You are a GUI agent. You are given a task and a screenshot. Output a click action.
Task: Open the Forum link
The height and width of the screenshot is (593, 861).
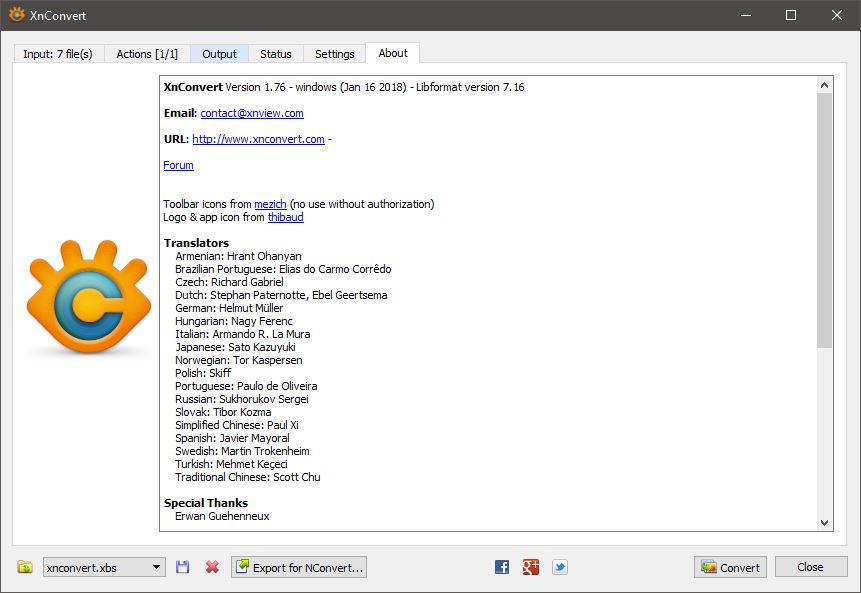coord(178,165)
